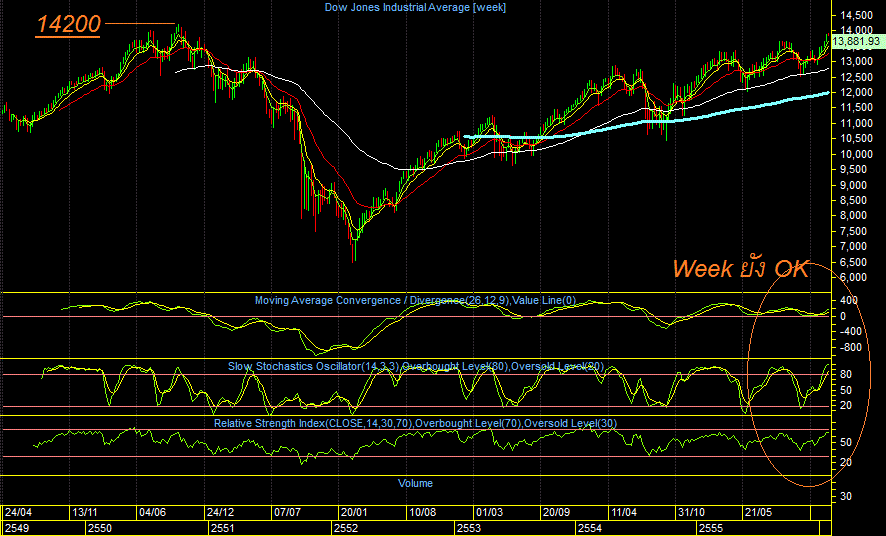Select the 80 level on Stochastics scale
This screenshot has width=886, height=536.
[846, 374]
